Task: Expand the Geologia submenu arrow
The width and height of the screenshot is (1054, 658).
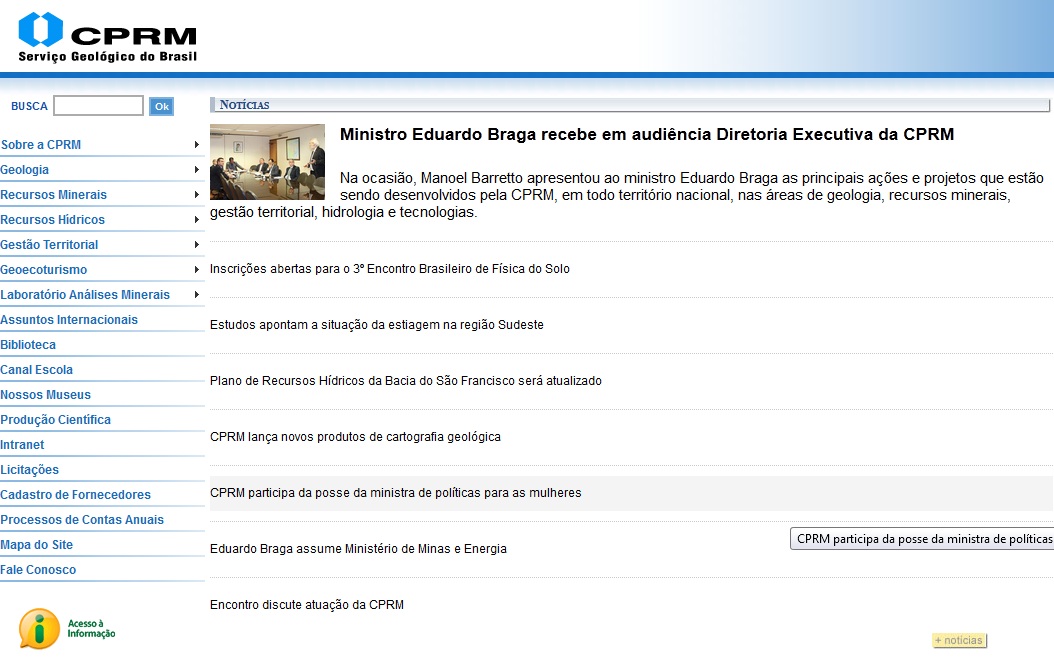Action: pos(197,170)
